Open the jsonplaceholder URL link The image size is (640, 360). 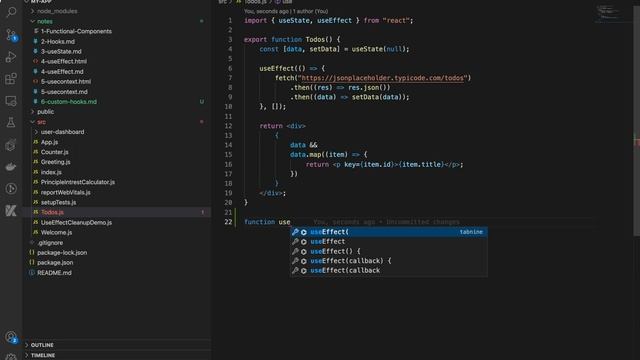pos(383,78)
